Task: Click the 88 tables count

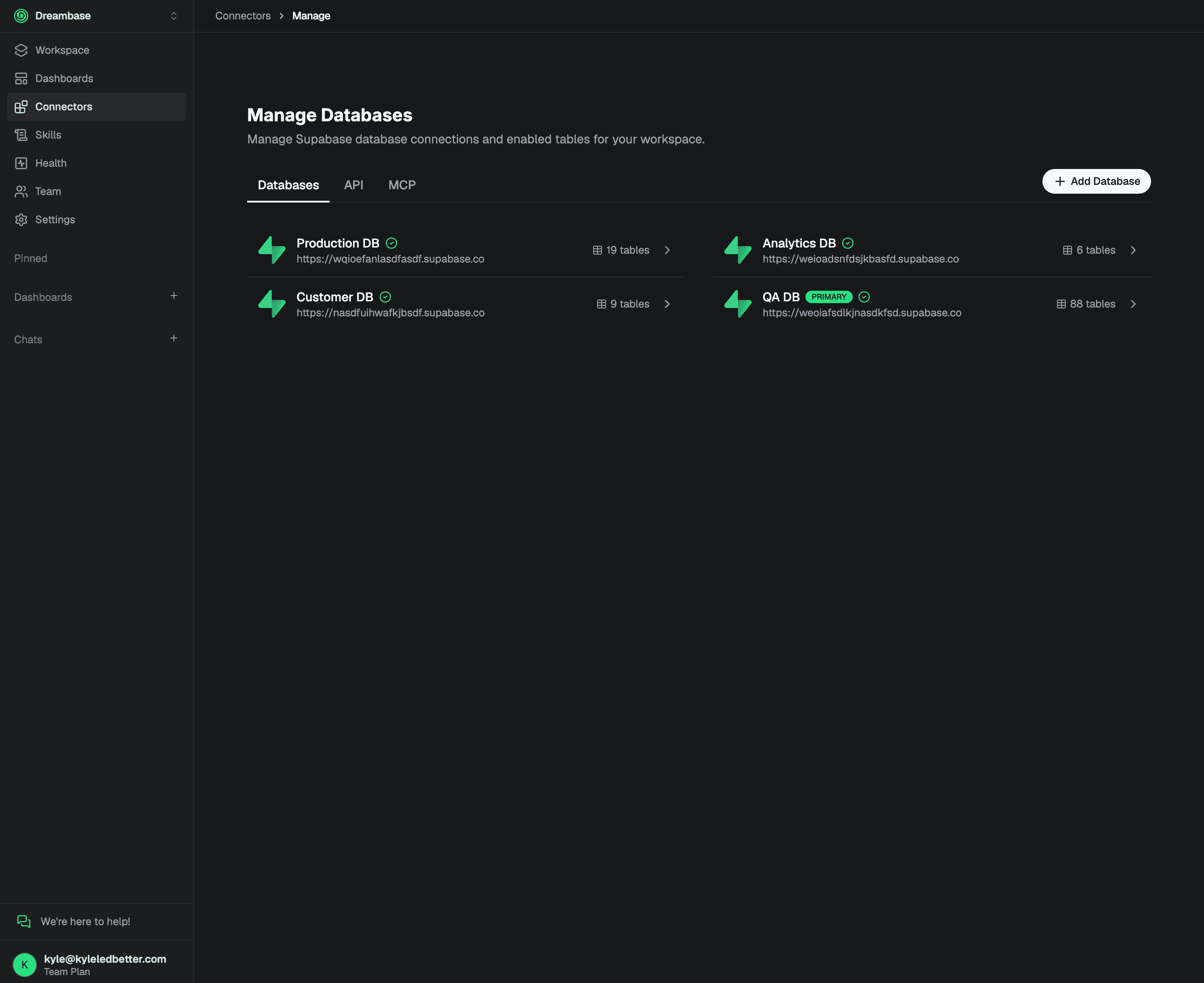Action: [1092, 304]
